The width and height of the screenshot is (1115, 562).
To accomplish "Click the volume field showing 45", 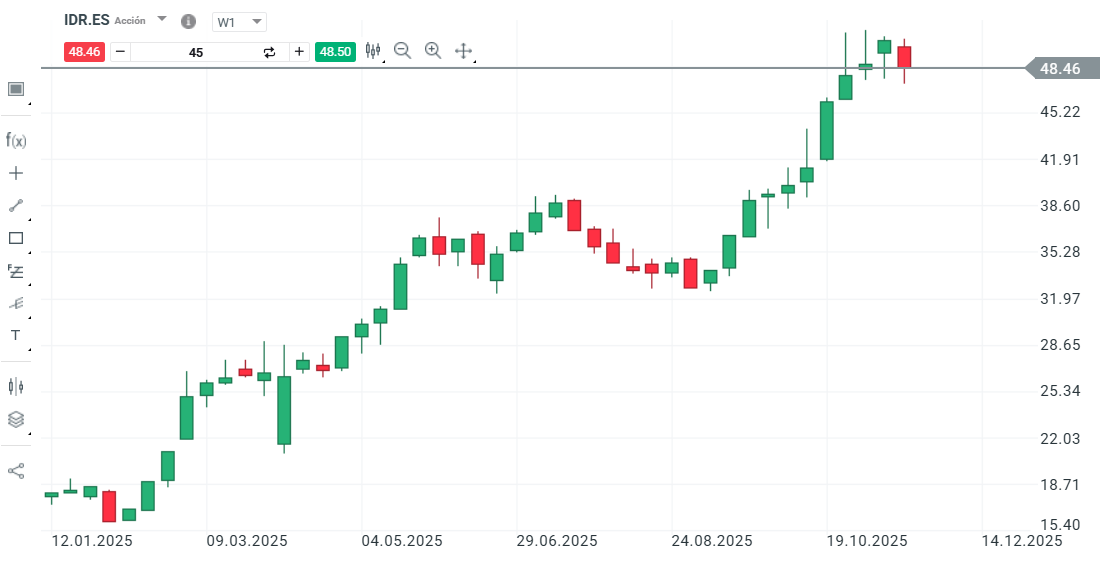I will tap(196, 52).
